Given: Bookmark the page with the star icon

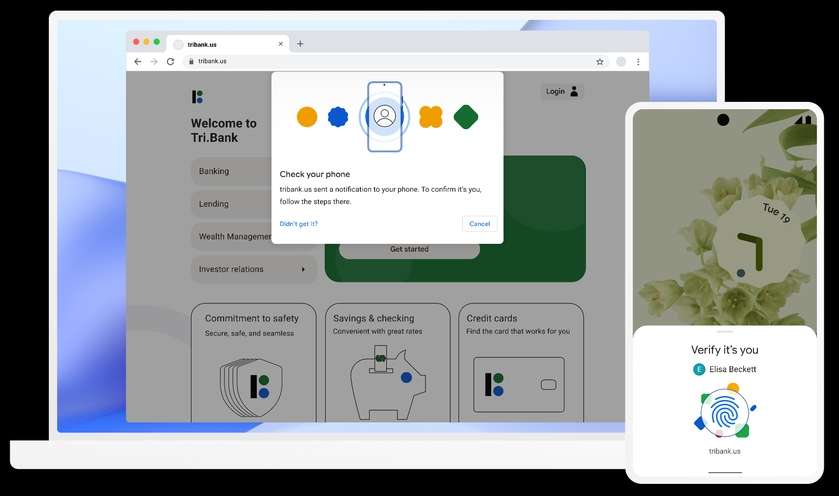Looking at the screenshot, I should point(600,62).
